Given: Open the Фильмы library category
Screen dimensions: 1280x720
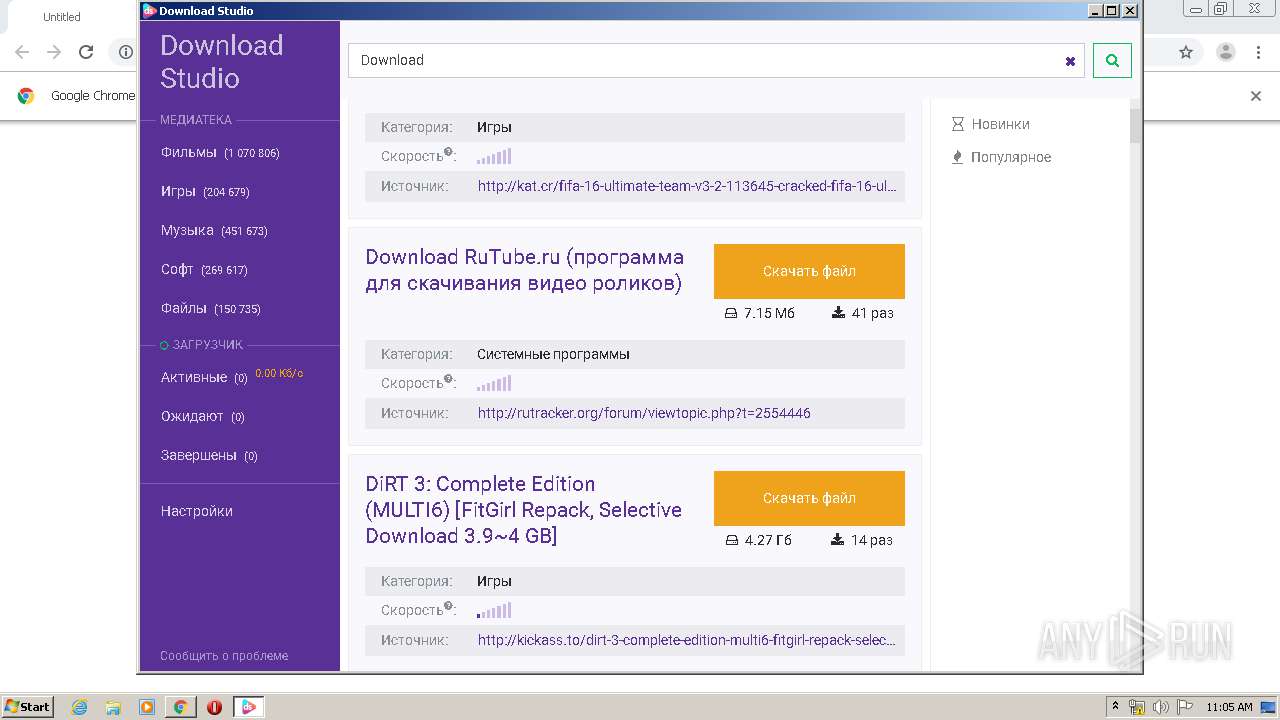Looking at the screenshot, I should [x=220, y=153].
